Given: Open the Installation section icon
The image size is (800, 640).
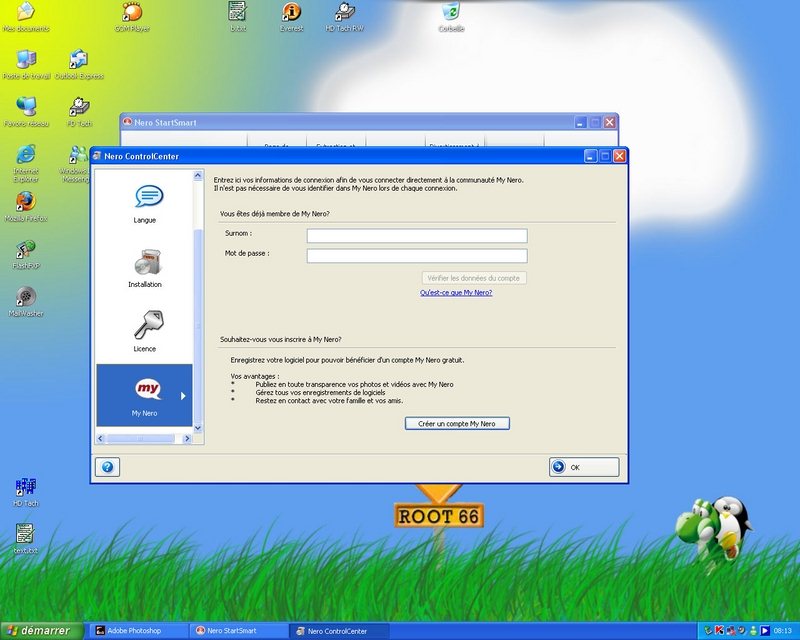Looking at the screenshot, I should 147,262.
